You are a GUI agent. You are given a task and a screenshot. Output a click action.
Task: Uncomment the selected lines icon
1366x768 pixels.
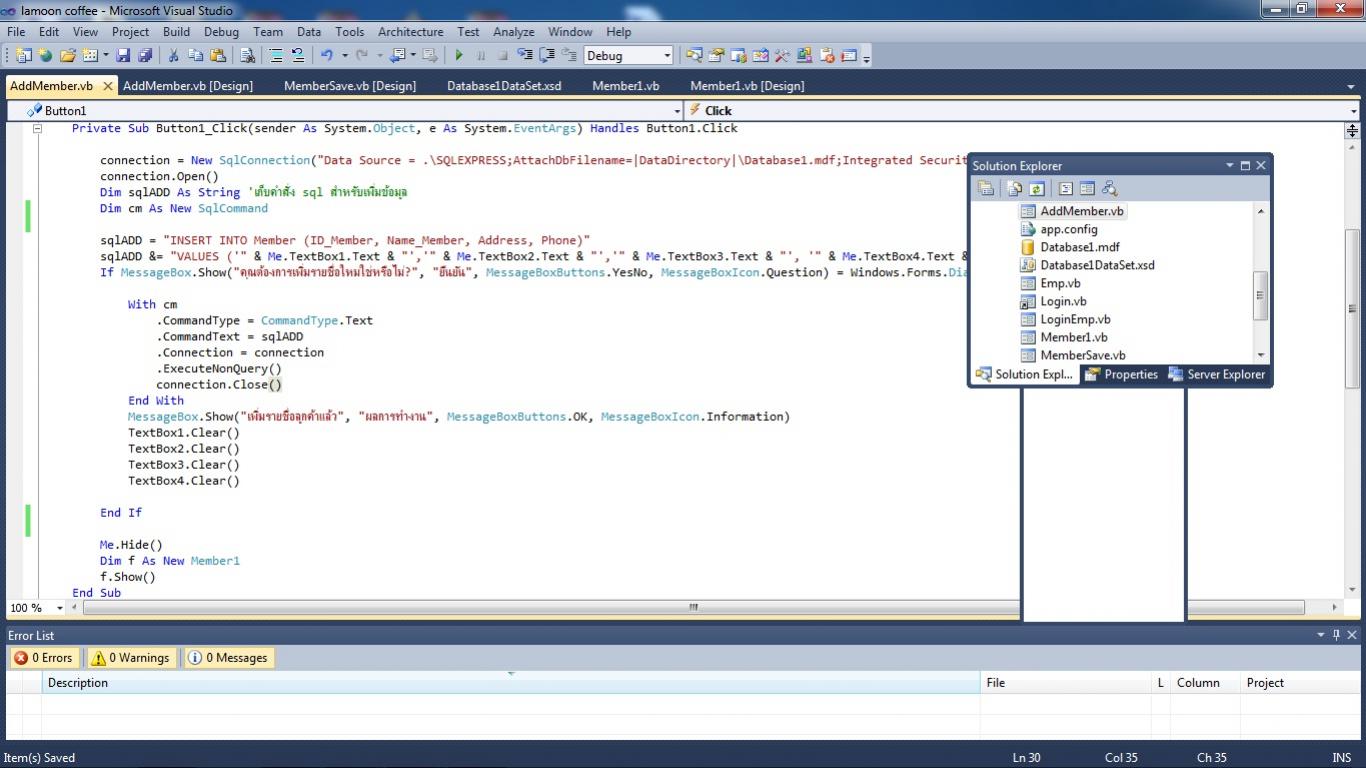[x=298, y=56]
